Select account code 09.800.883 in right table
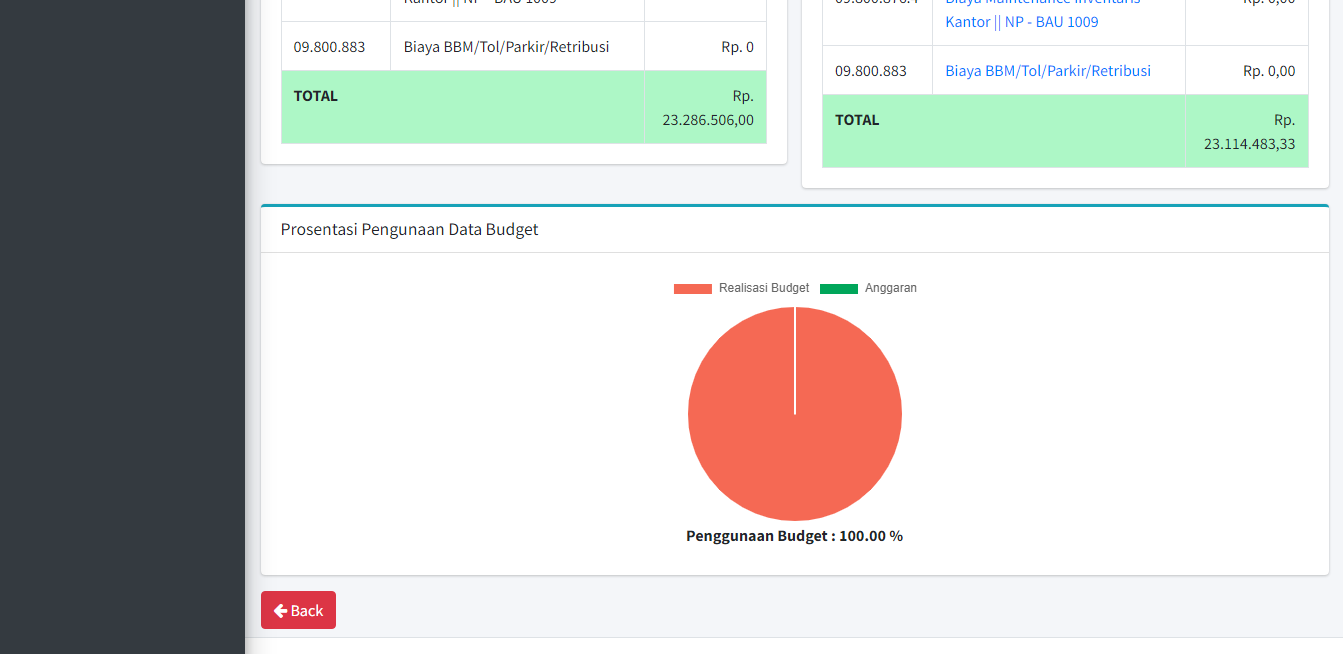The height and width of the screenshot is (654, 1343). pos(870,71)
